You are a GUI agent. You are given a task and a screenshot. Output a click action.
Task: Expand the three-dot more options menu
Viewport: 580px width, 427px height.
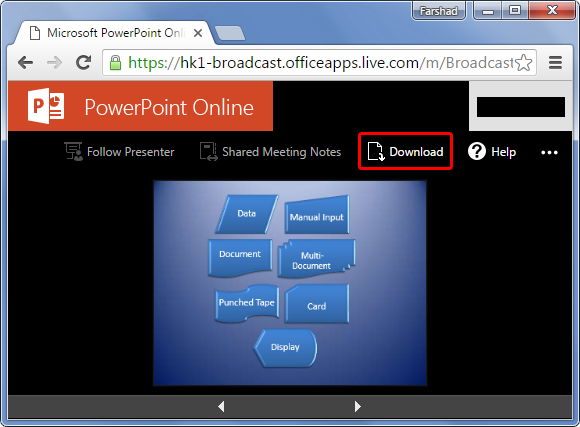point(549,152)
